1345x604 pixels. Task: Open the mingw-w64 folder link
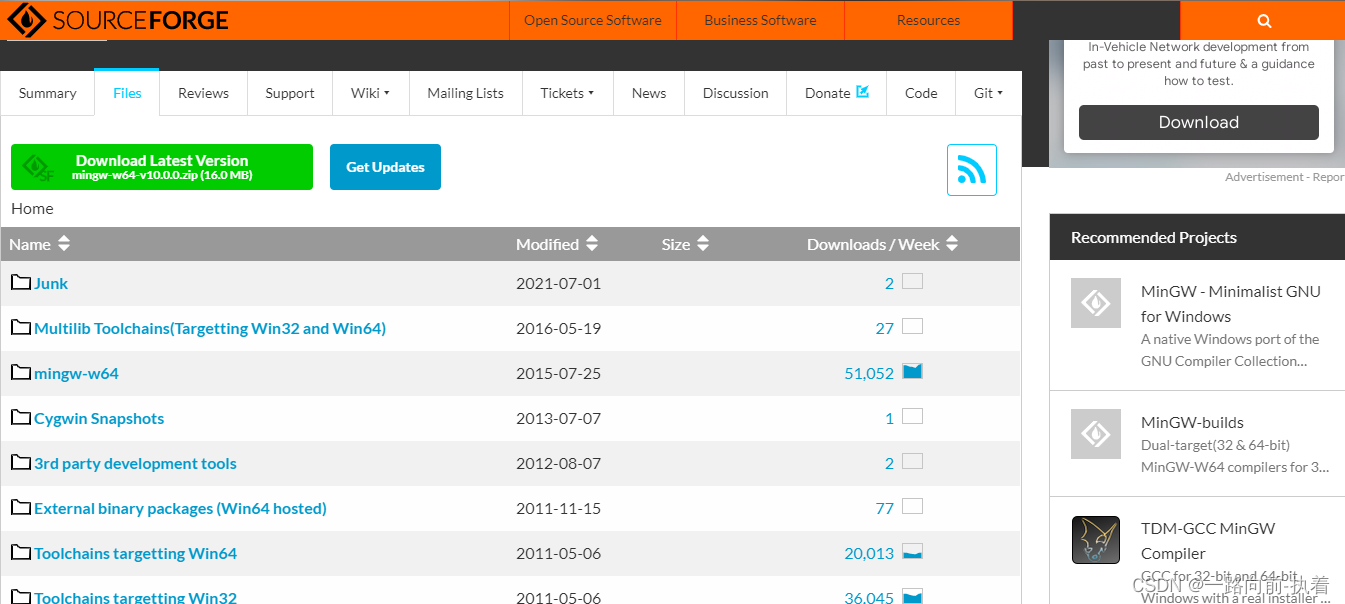pyautogui.click(x=76, y=373)
